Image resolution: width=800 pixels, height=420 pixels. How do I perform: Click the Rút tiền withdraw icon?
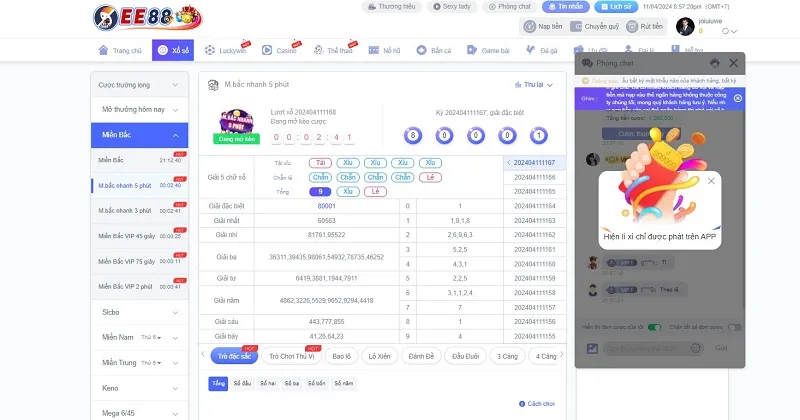coord(632,27)
